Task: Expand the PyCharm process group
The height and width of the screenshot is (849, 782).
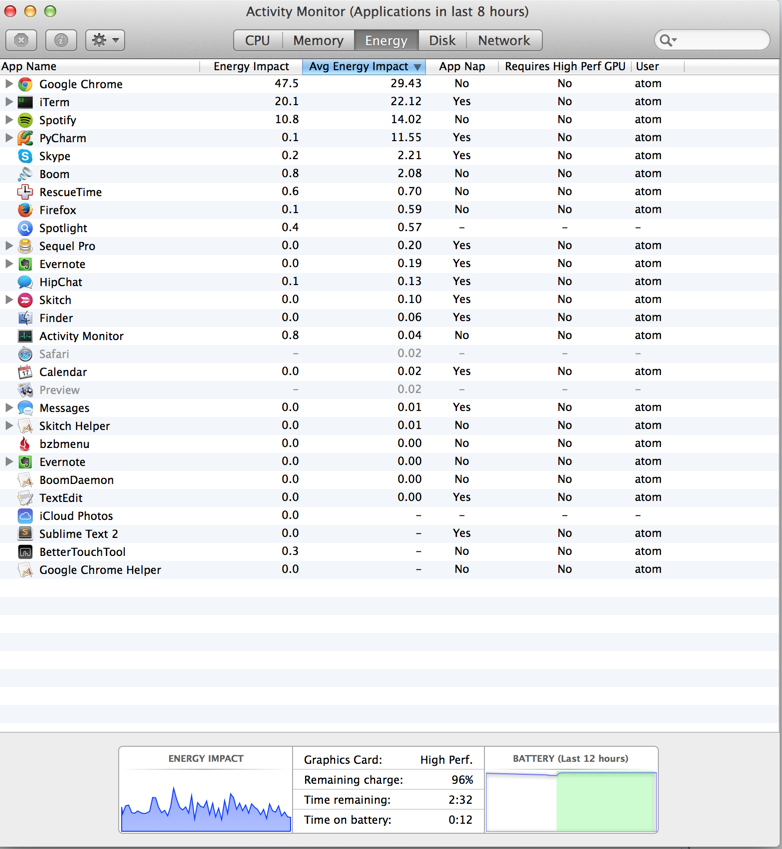Action: [x=9, y=138]
